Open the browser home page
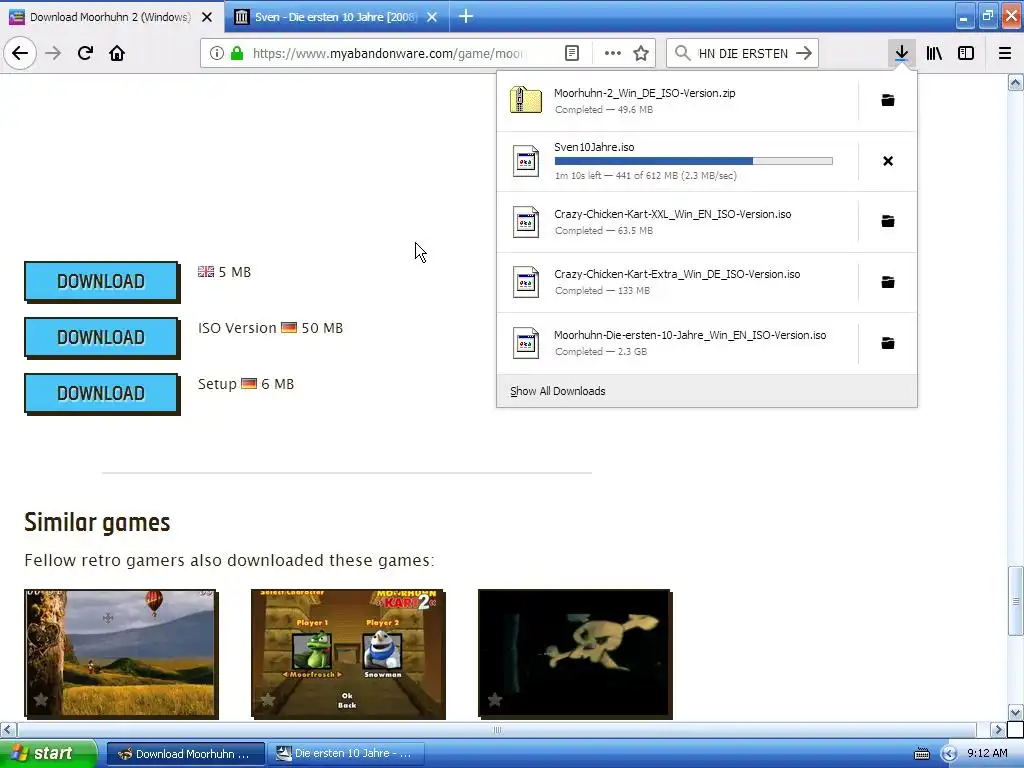Viewport: 1024px width, 768px height. coord(117,53)
